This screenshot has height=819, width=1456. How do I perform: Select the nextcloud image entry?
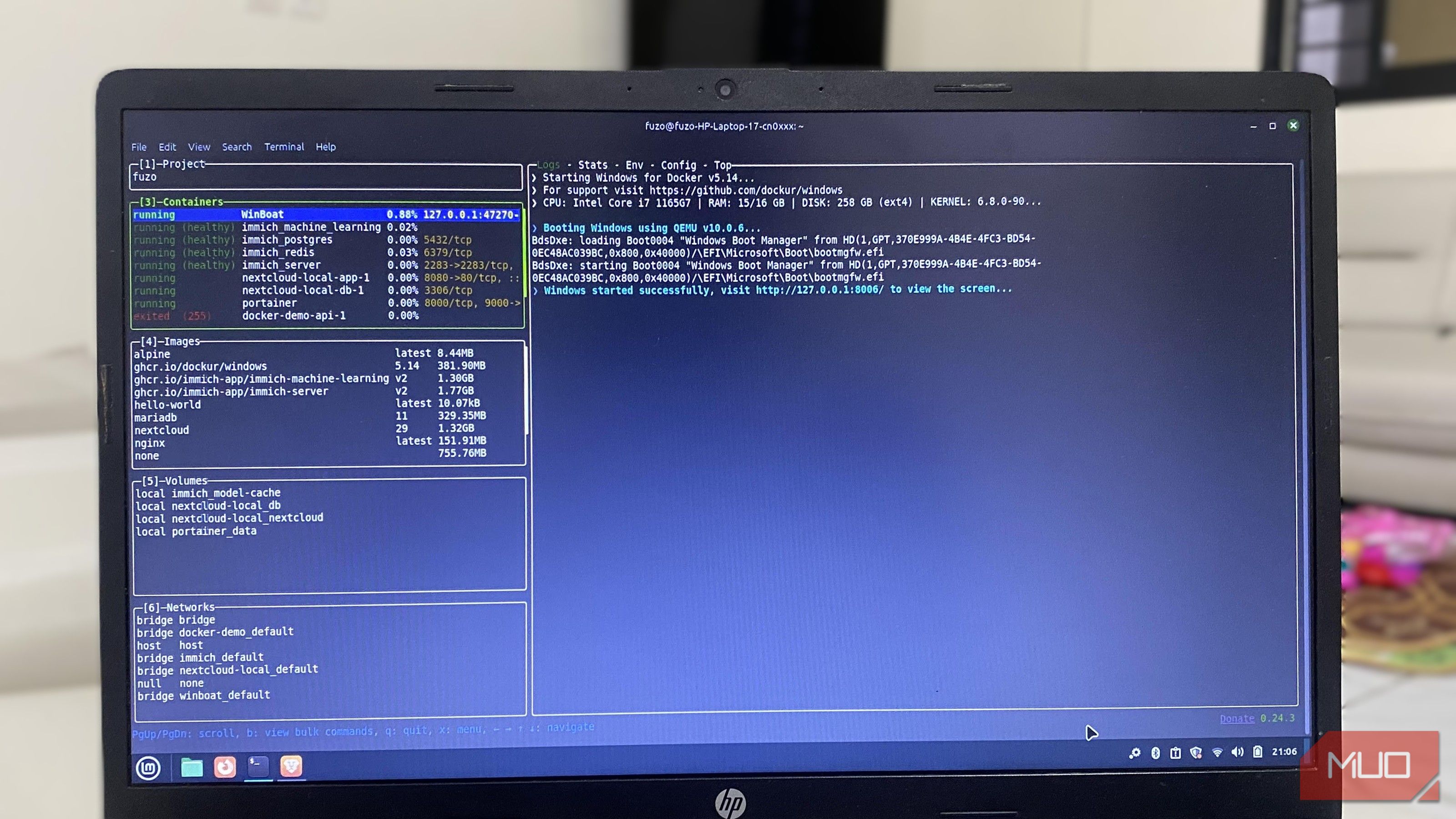162,430
